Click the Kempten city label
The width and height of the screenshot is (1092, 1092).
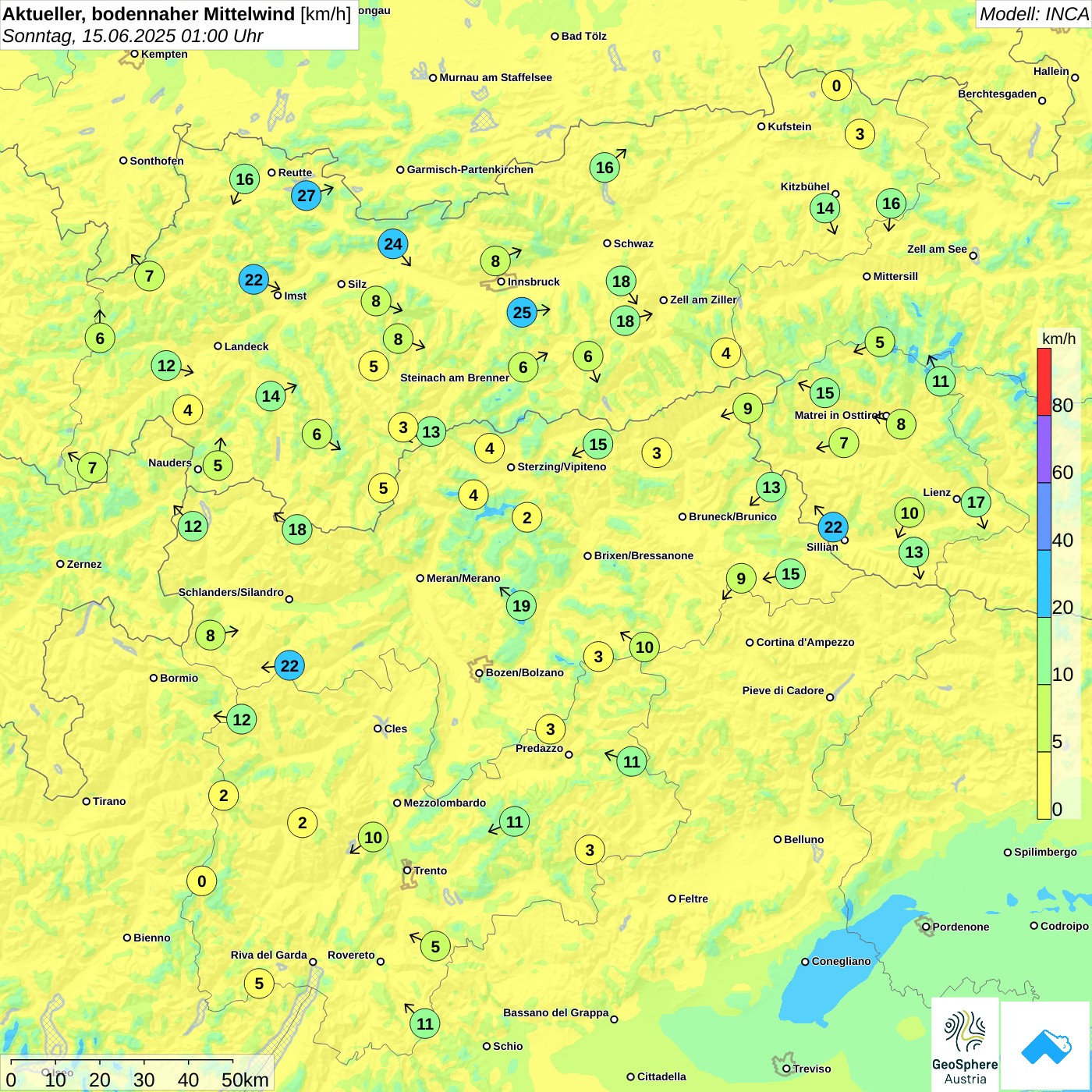(x=165, y=54)
